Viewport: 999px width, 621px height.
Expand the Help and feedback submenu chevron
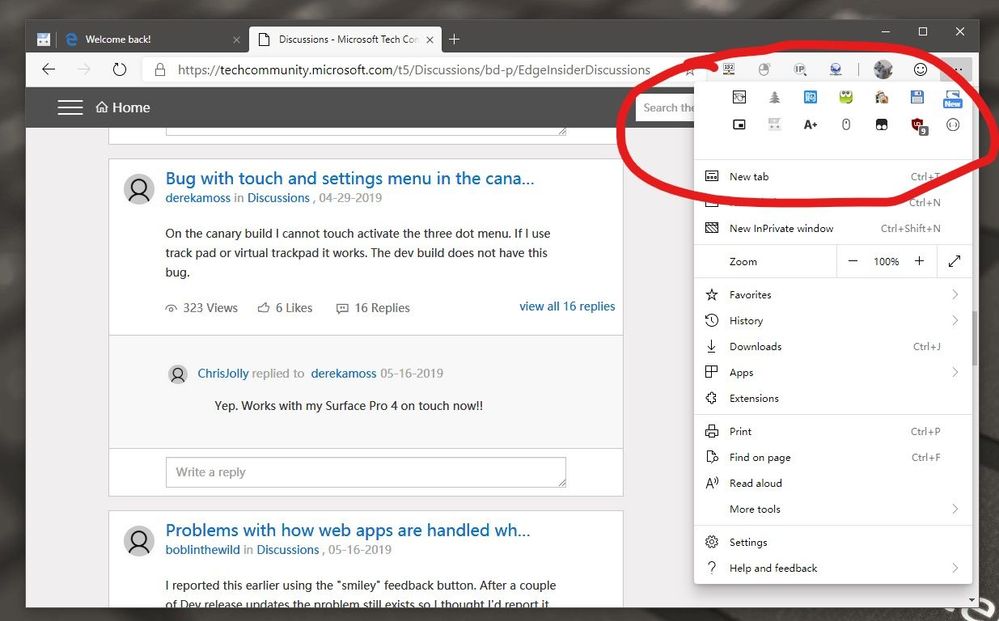coord(955,567)
